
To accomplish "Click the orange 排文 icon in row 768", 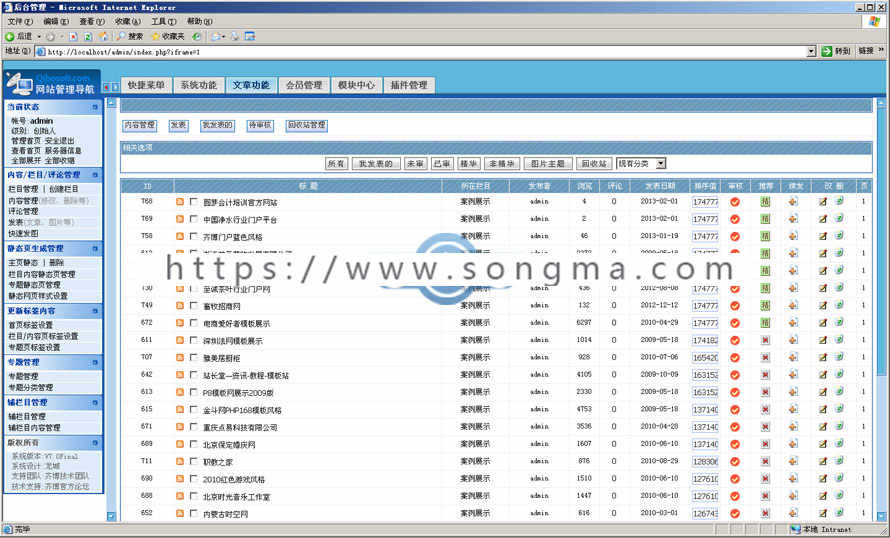I will coord(793,202).
